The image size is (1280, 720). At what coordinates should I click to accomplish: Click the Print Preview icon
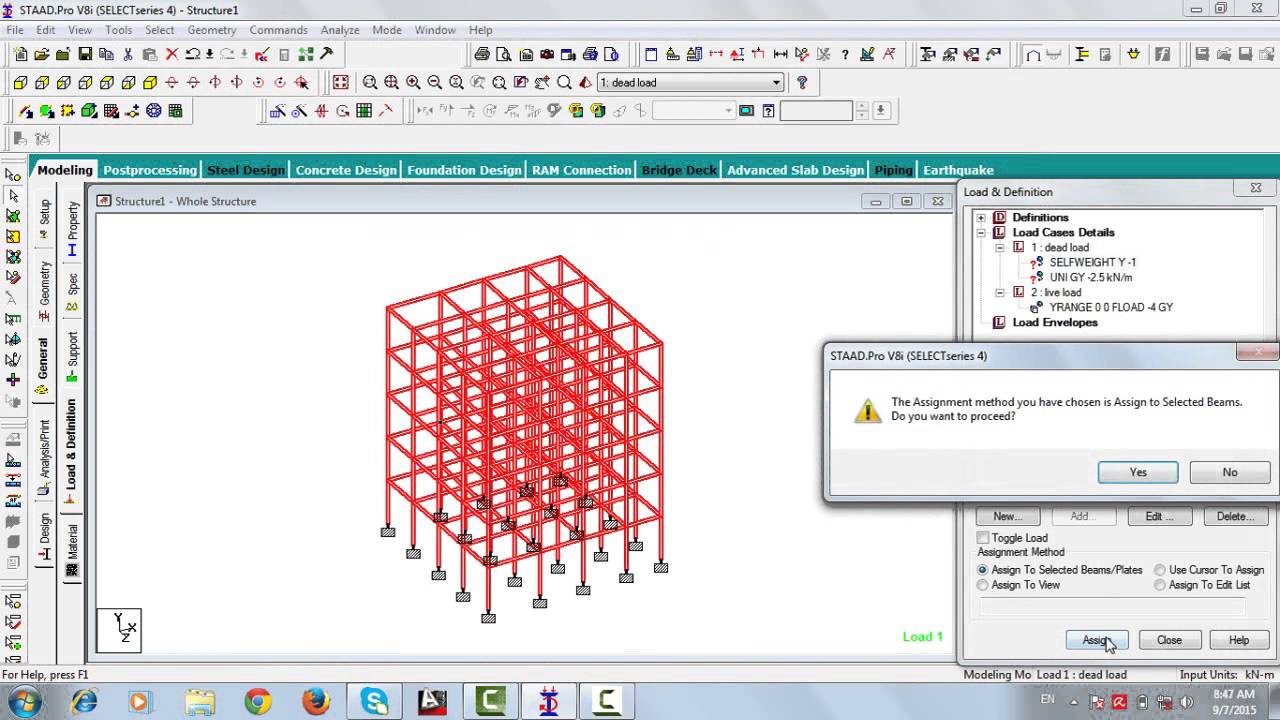503,54
